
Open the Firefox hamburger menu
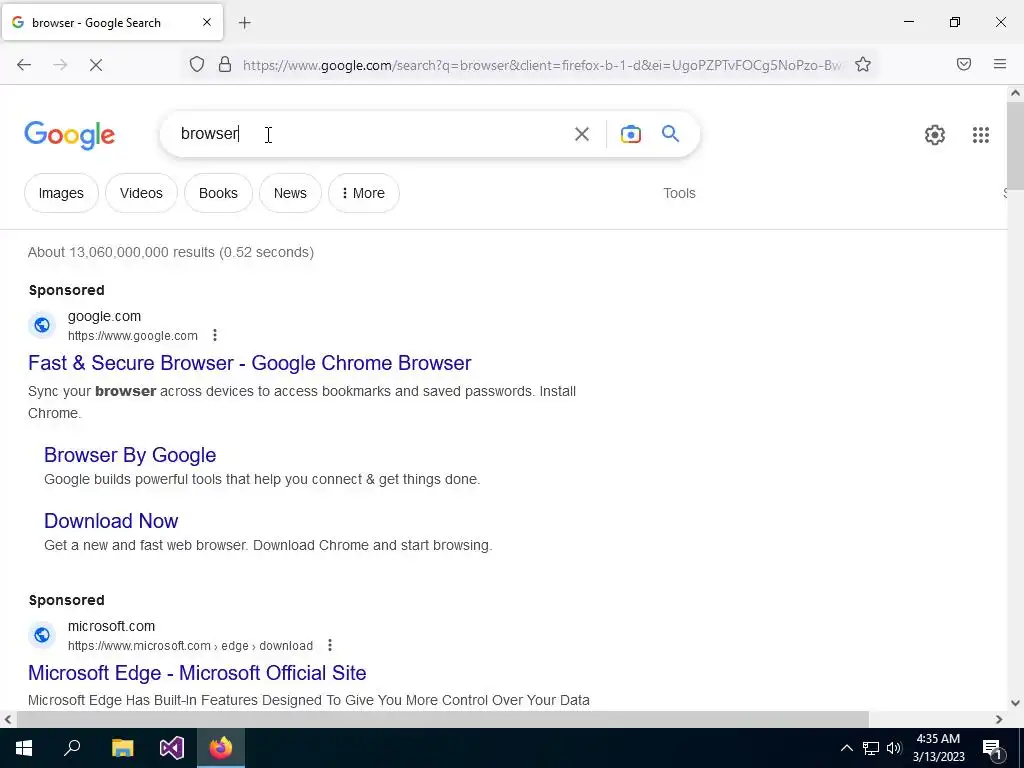pyautogui.click(x=999, y=64)
